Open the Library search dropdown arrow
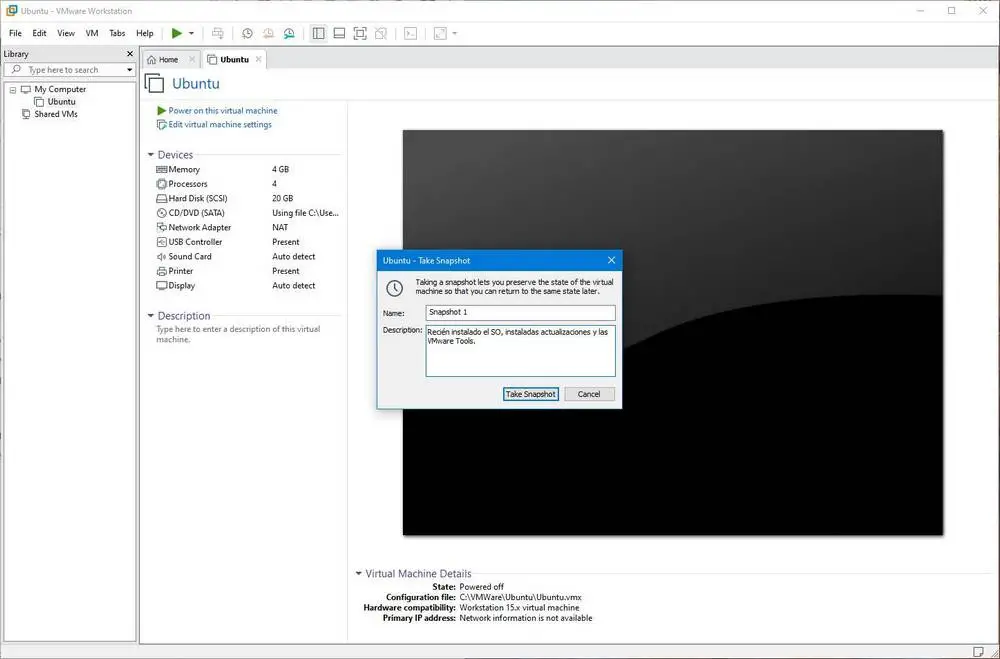The image size is (1000, 659). tap(129, 70)
